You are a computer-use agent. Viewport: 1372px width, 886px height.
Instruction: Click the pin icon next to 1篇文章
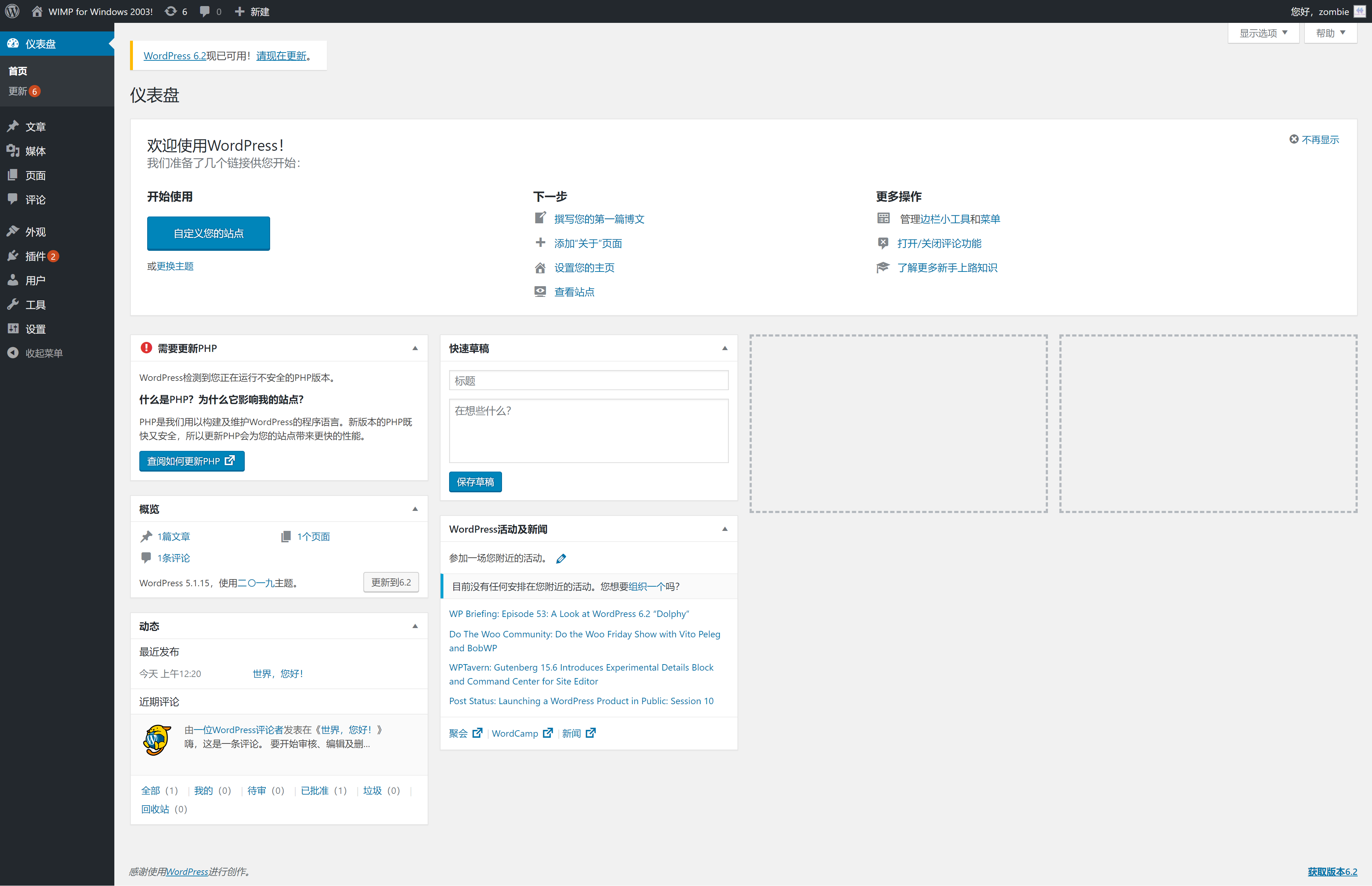[146, 537]
